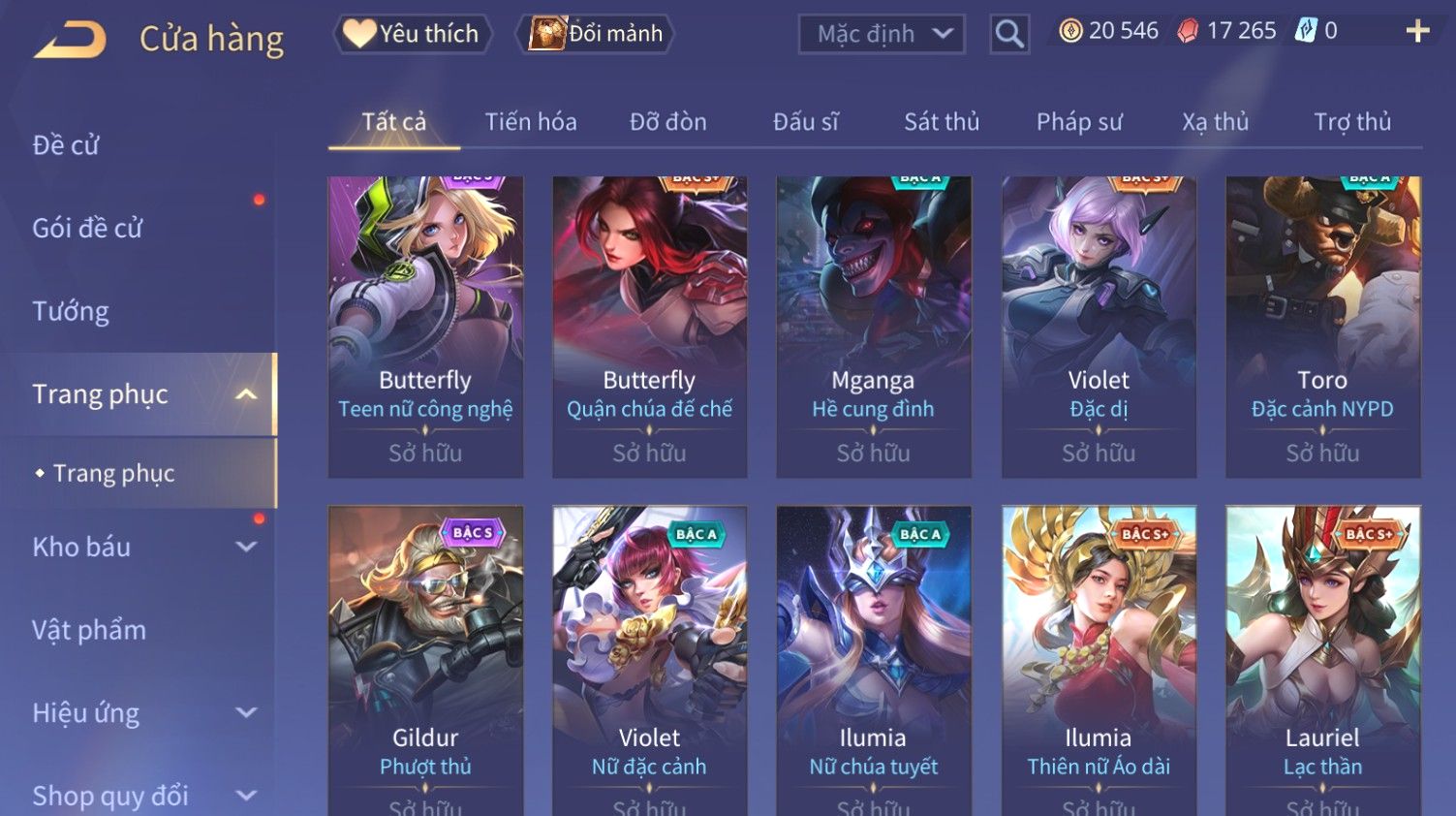Open Gói đề cử in sidebar
This screenshot has width=1456, height=816.
[x=87, y=229]
